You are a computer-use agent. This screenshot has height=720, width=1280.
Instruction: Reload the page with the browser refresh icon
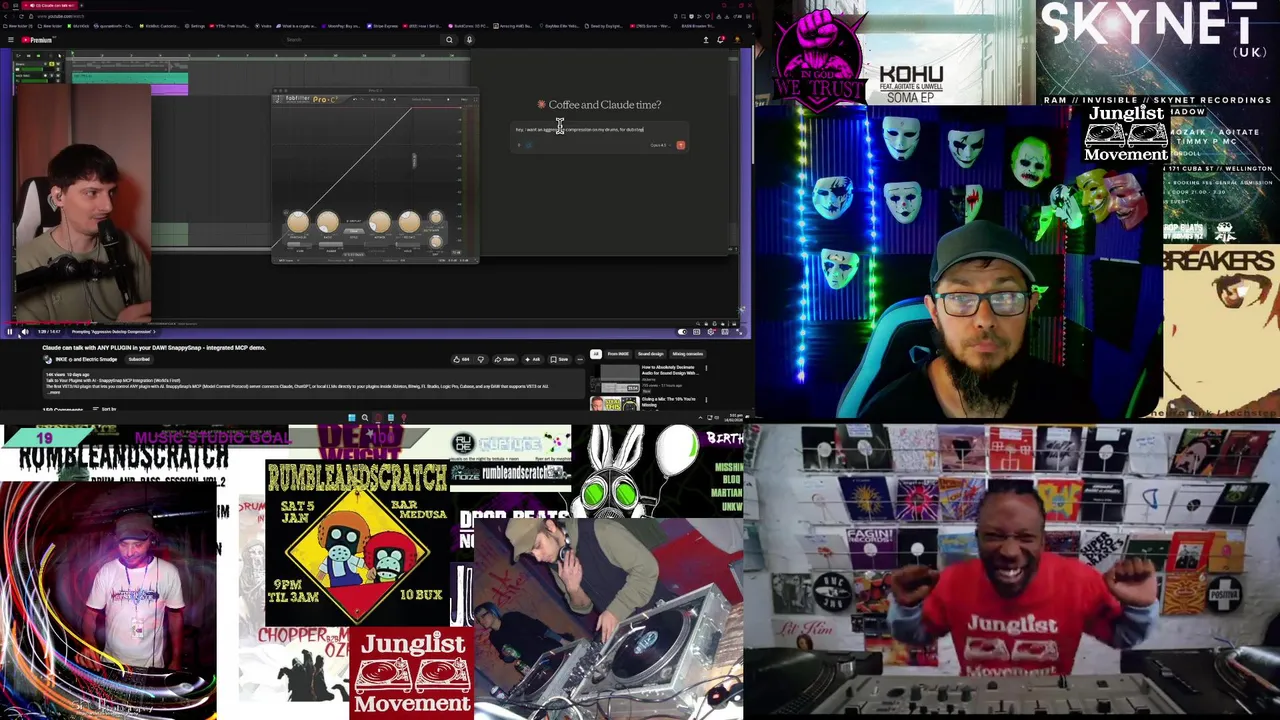[21, 16]
